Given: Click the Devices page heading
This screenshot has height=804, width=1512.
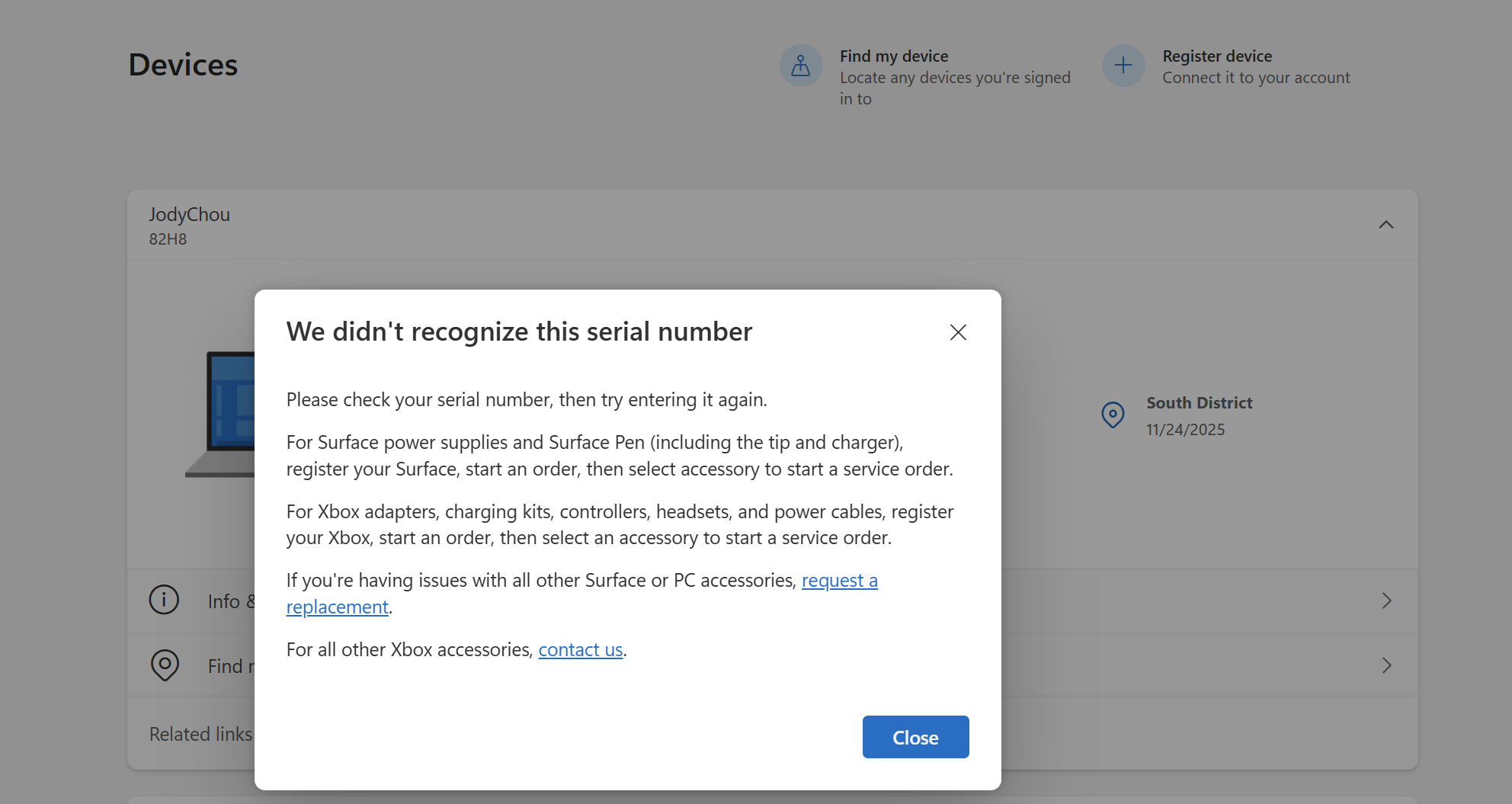Looking at the screenshot, I should (183, 65).
